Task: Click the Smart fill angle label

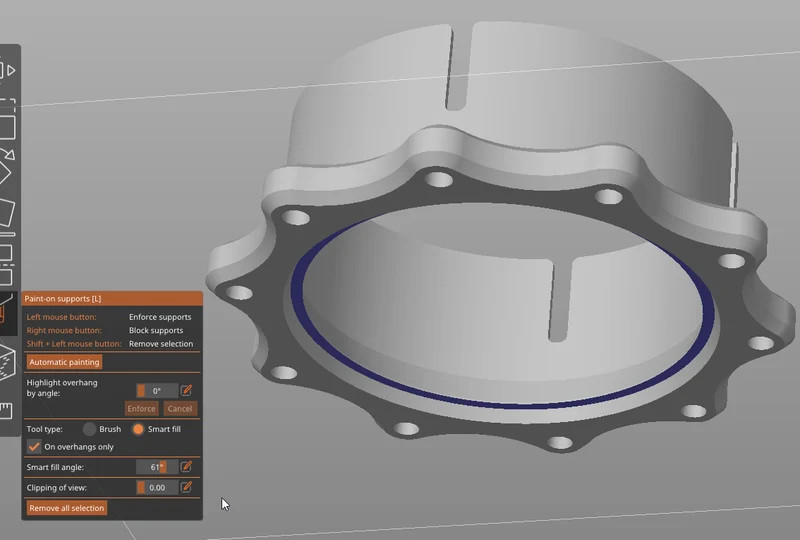Action: pyautogui.click(x=55, y=467)
